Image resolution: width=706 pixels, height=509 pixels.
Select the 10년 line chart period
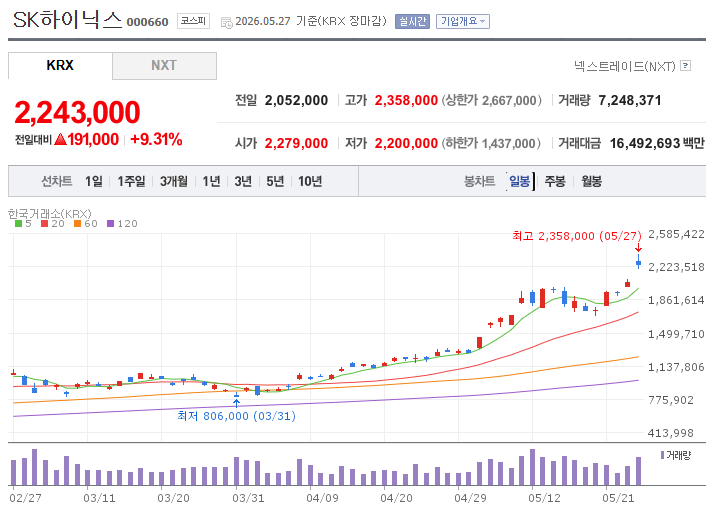pyautogui.click(x=310, y=181)
